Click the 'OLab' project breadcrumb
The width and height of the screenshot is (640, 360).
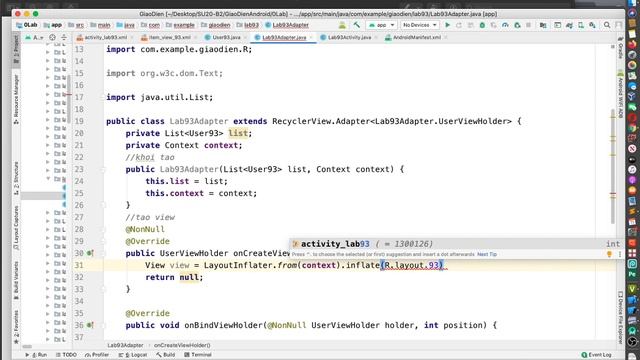27,25
